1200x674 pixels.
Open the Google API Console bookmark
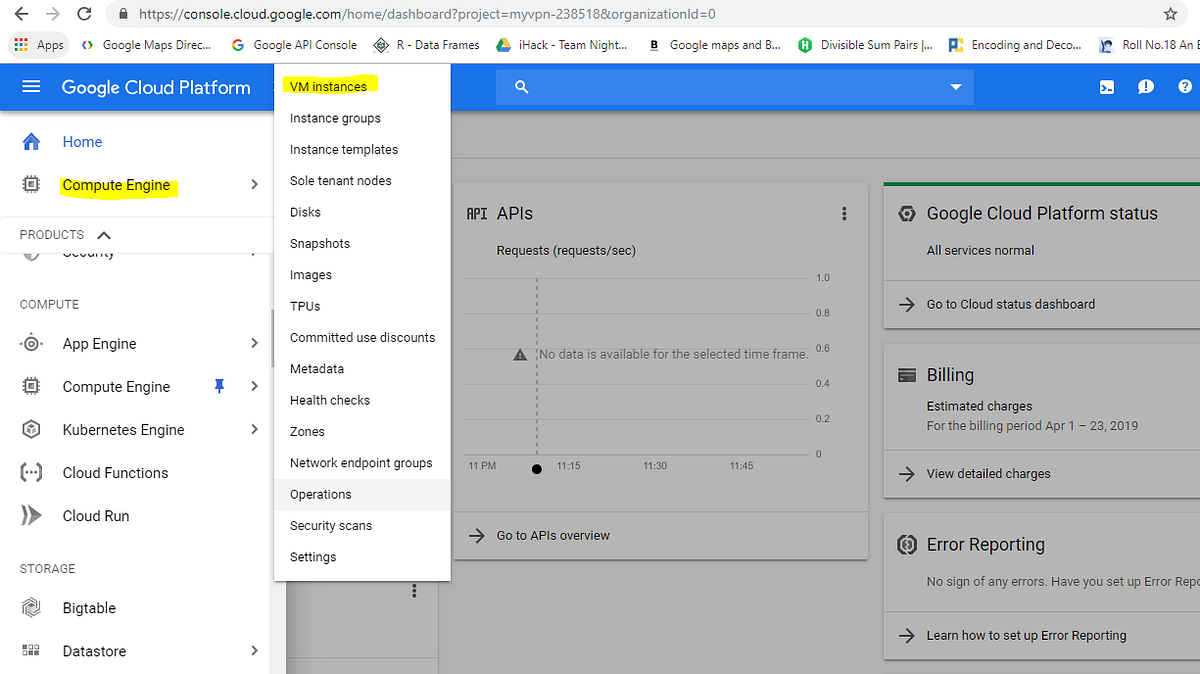tap(294, 45)
